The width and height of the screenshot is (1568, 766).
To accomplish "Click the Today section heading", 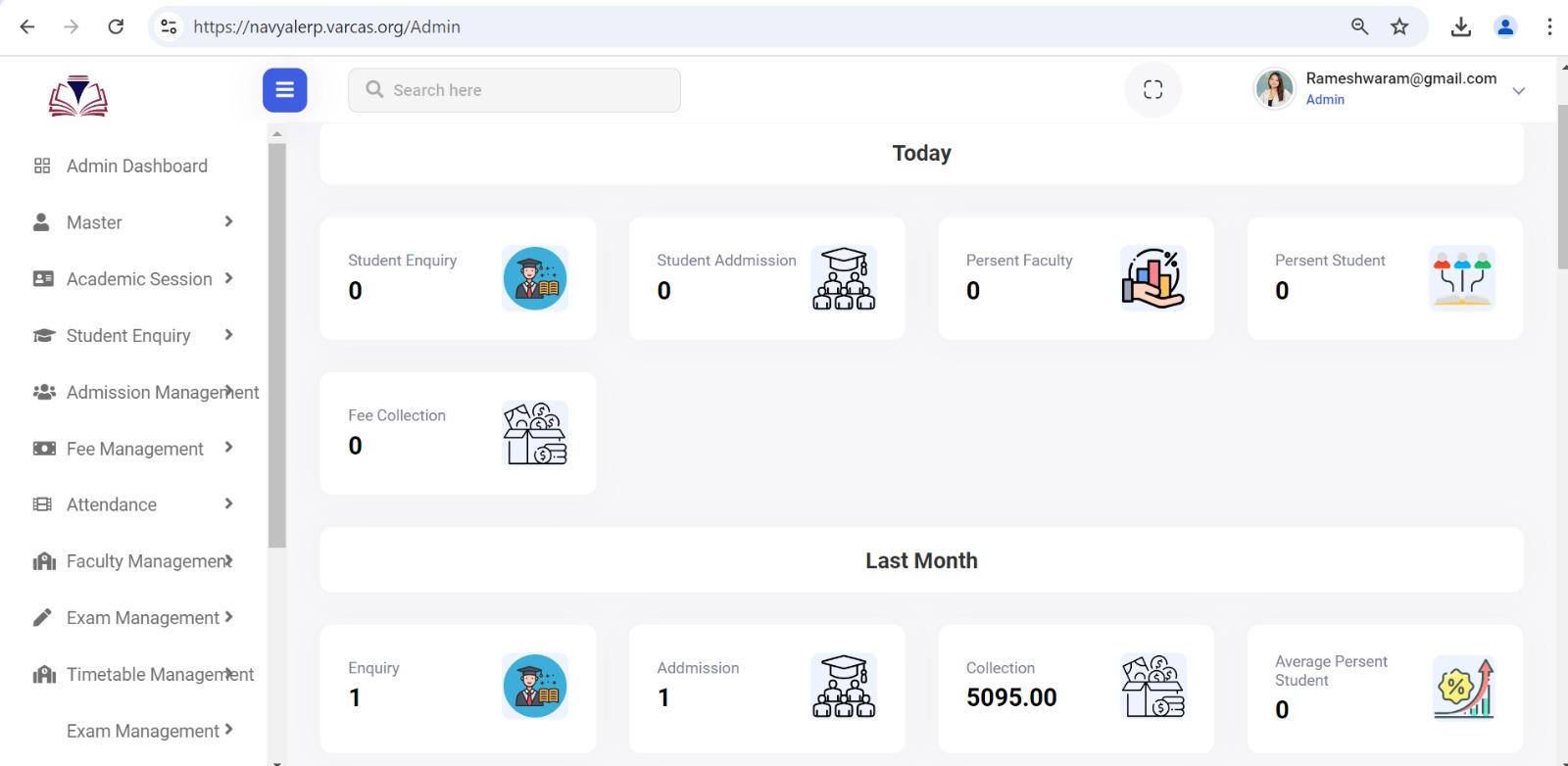I will [921, 153].
